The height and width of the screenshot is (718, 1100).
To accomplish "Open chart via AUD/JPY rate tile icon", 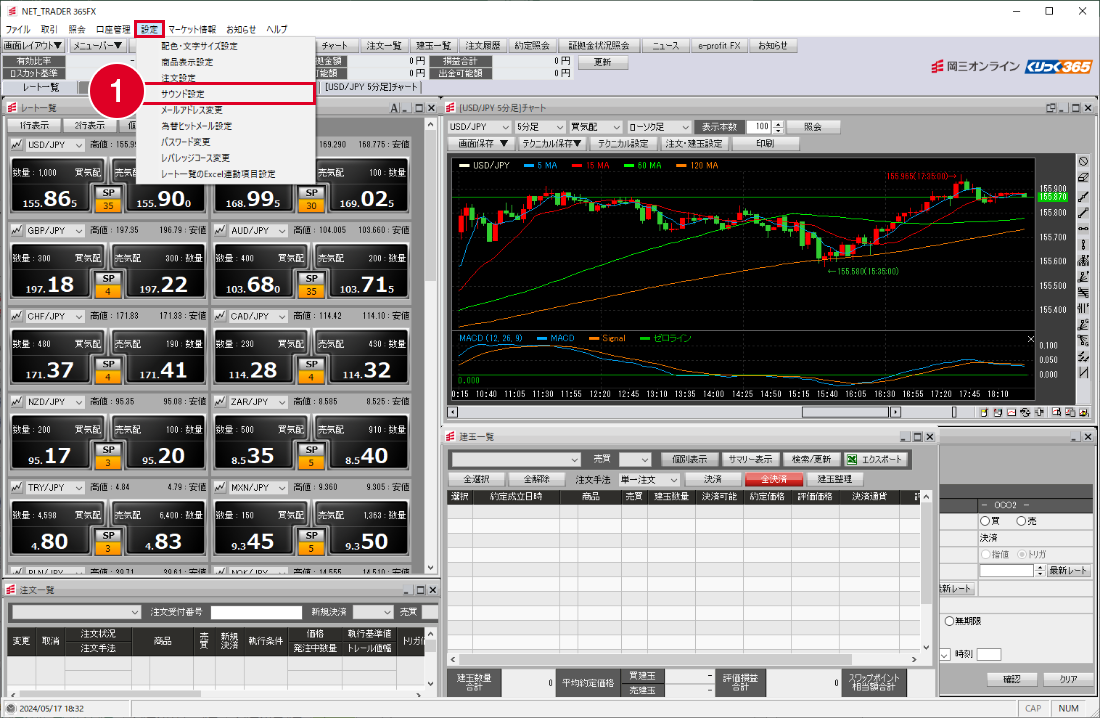I will tap(220, 230).
